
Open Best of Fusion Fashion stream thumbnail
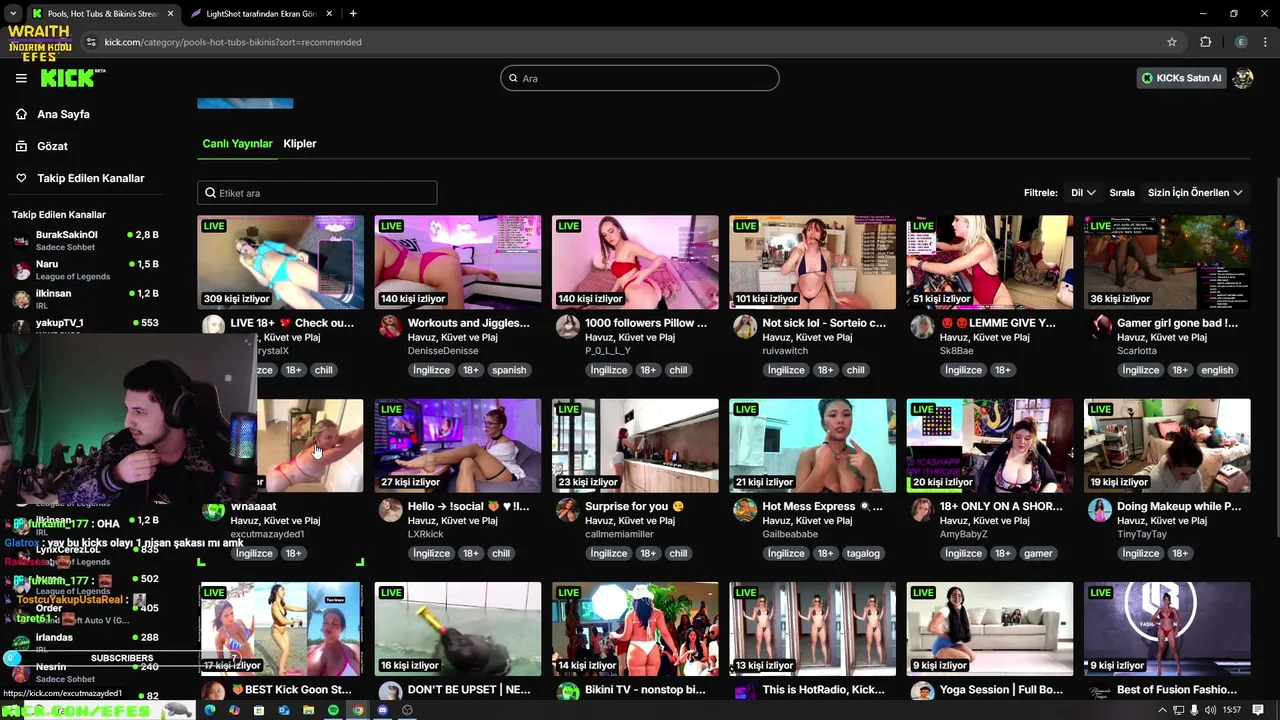(x=1167, y=629)
